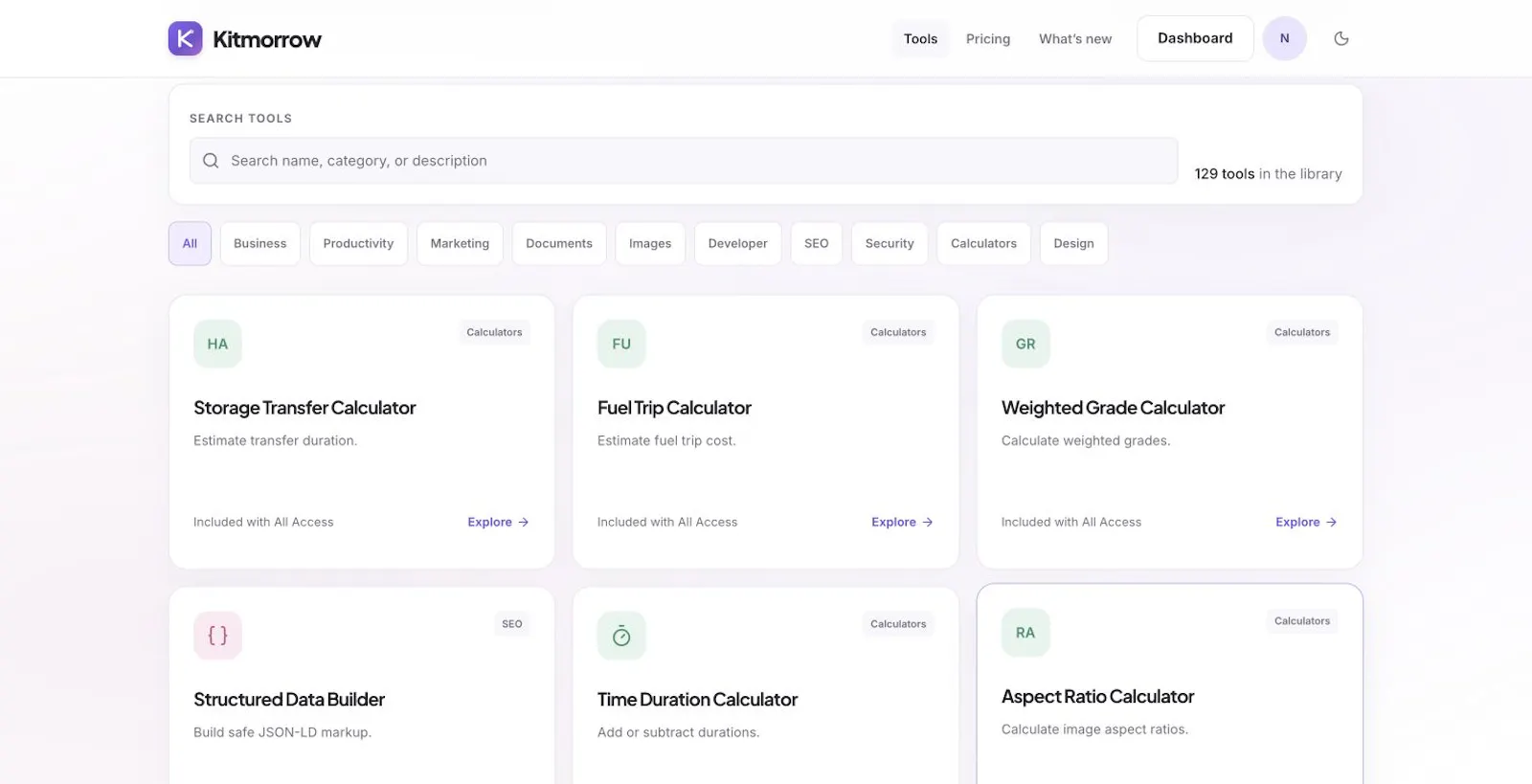
Task: Click the braces icon on Structured Data Builder
Action: [217, 636]
